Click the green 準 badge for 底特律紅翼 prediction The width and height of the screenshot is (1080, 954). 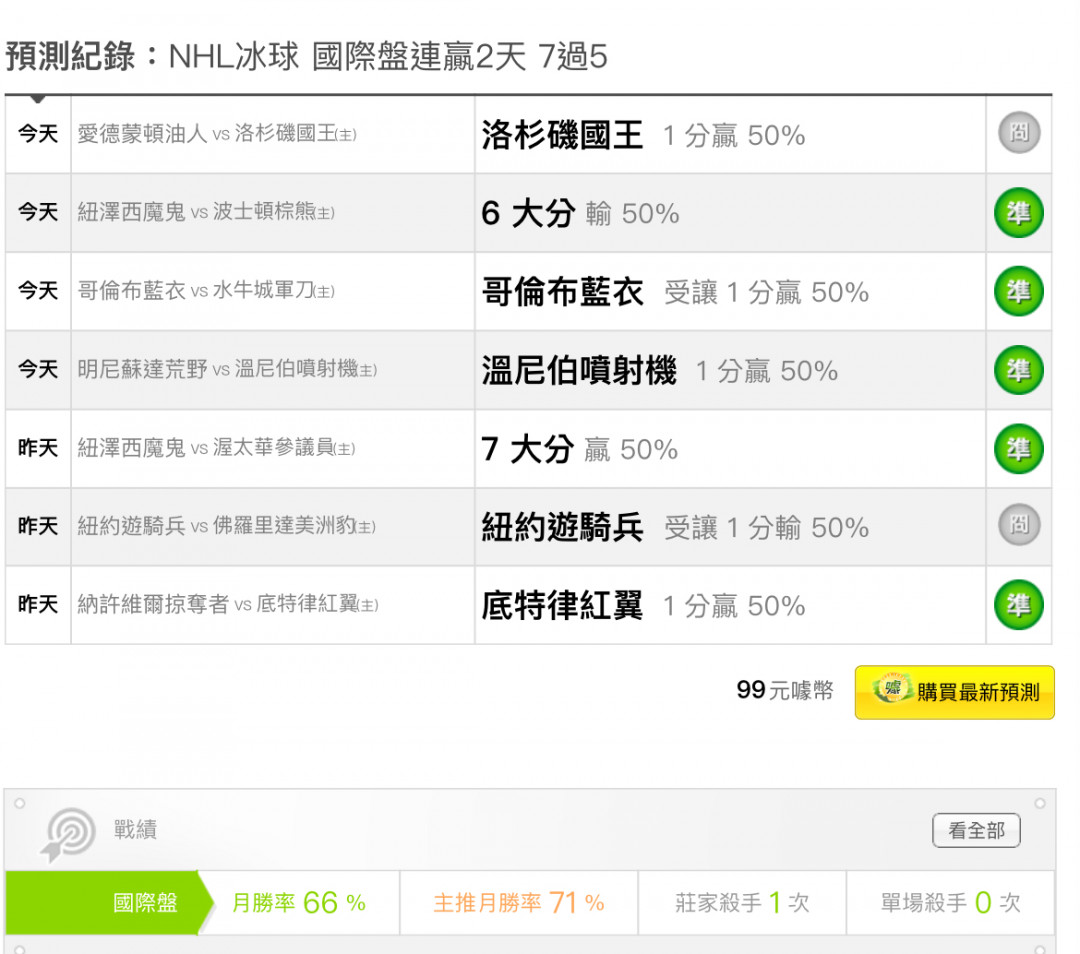click(1019, 605)
